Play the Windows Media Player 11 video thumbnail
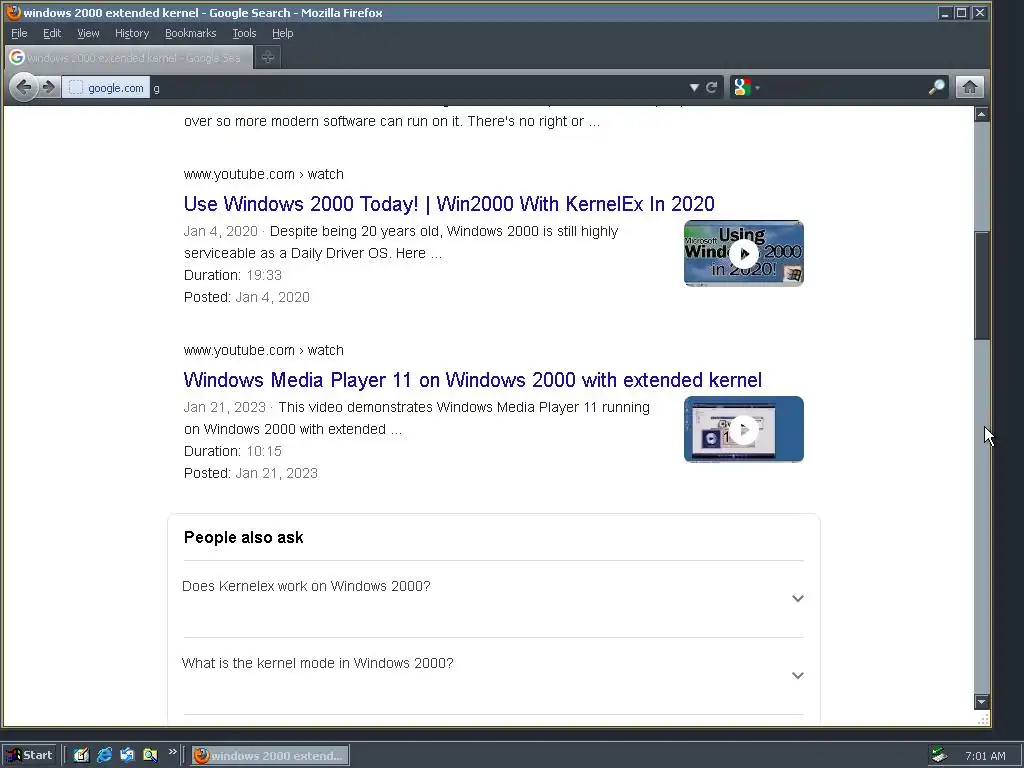 point(744,429)
